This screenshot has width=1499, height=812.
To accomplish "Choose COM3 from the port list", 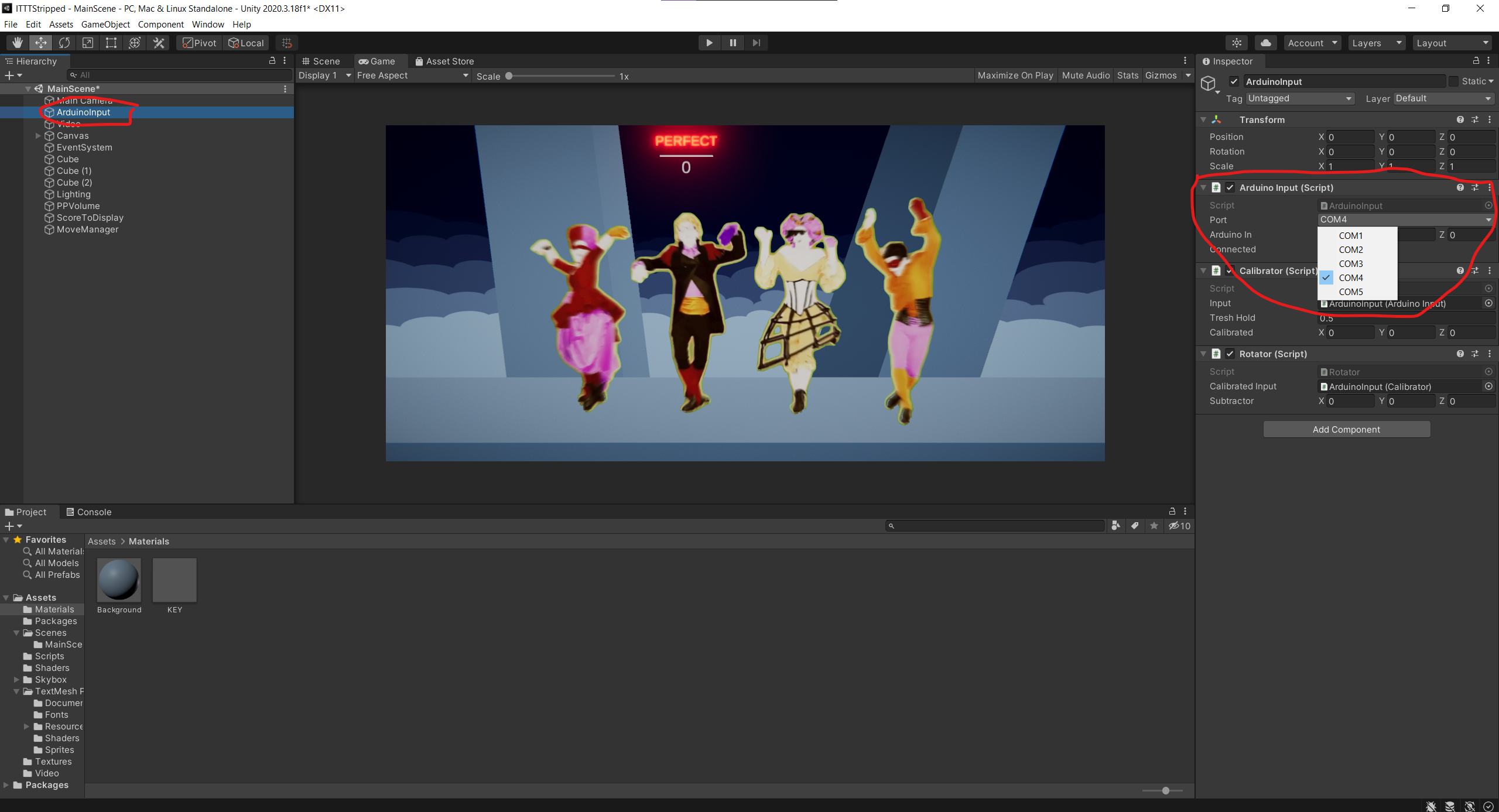I will [x=1351, y=263].
